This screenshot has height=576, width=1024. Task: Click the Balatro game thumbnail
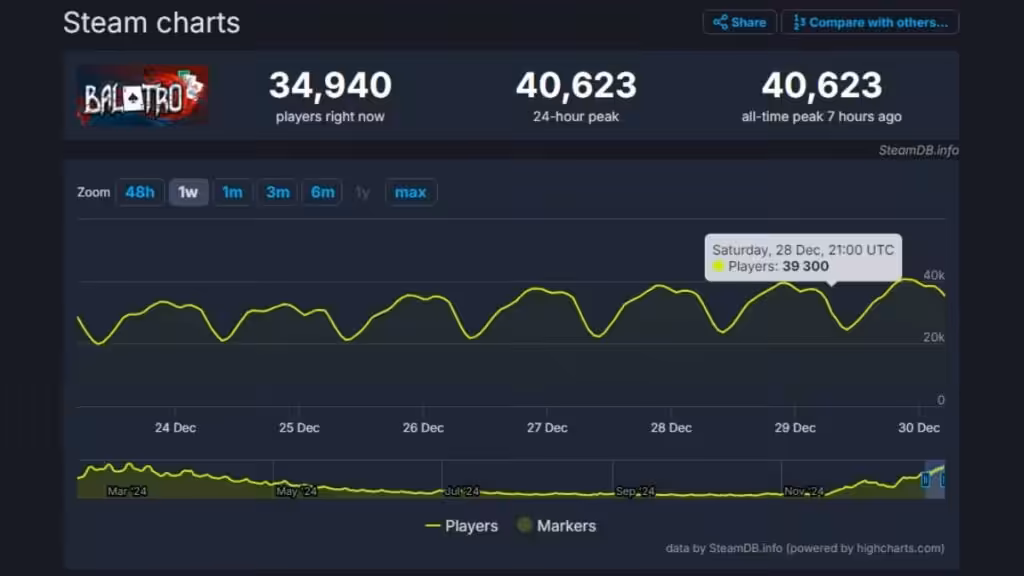[143, 96]
